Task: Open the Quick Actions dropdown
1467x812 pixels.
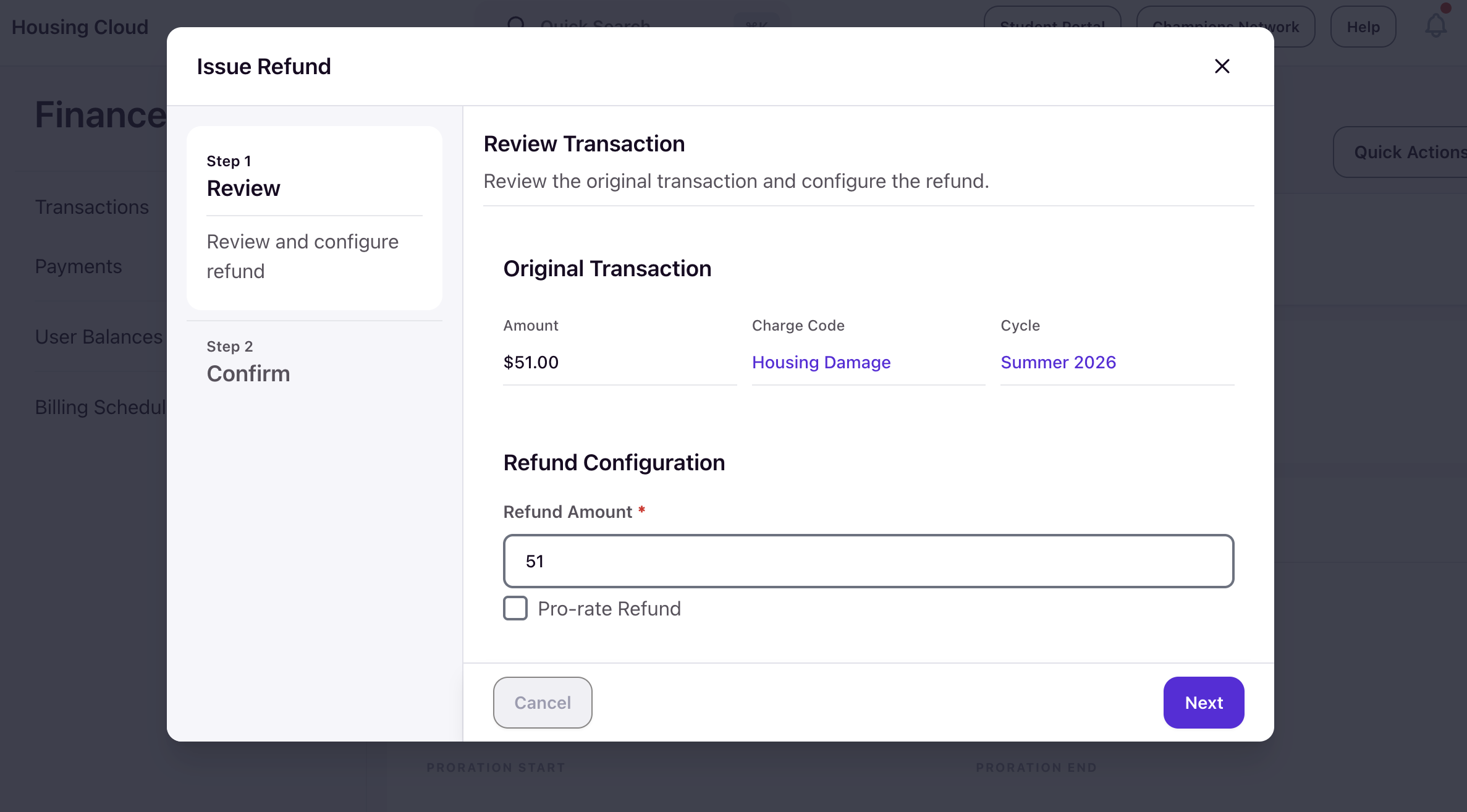Action: point(1401,152)
